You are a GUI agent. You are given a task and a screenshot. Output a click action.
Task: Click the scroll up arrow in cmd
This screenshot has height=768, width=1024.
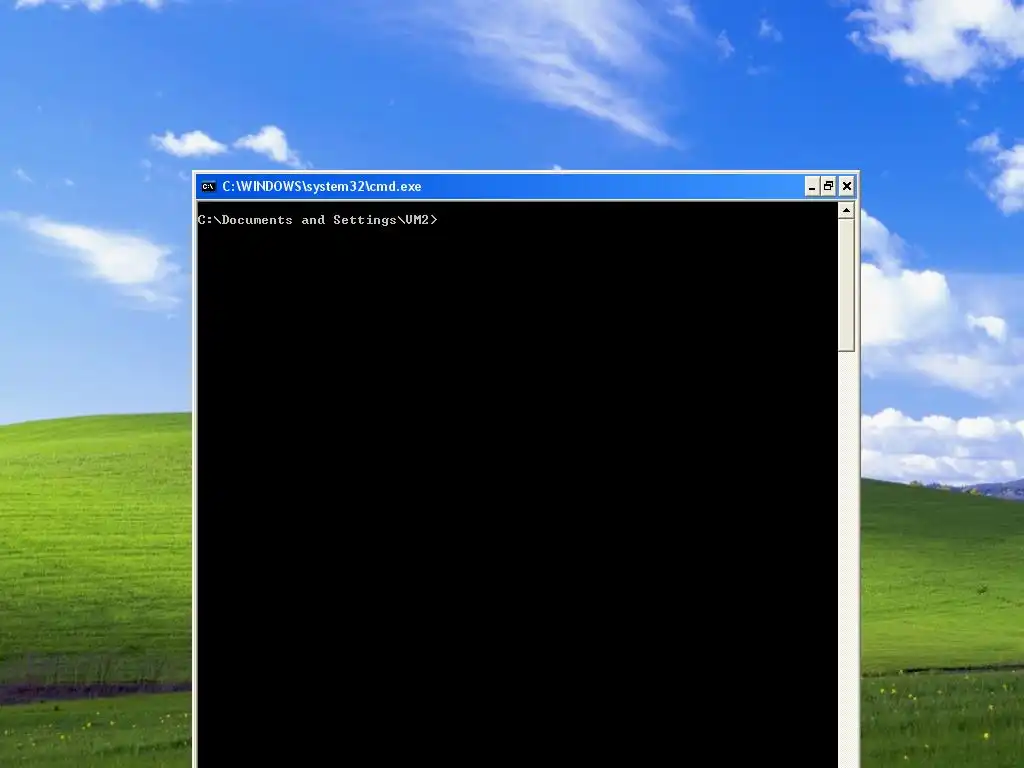click(x=846, y=210)
